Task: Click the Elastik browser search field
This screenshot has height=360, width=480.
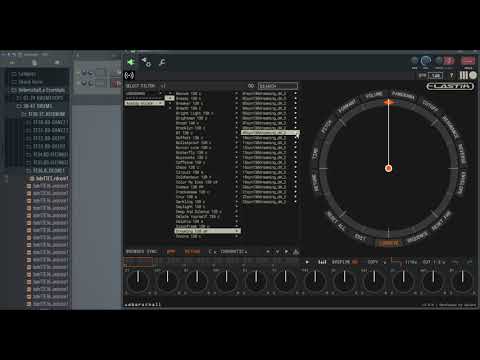Action: coord(278,86)
